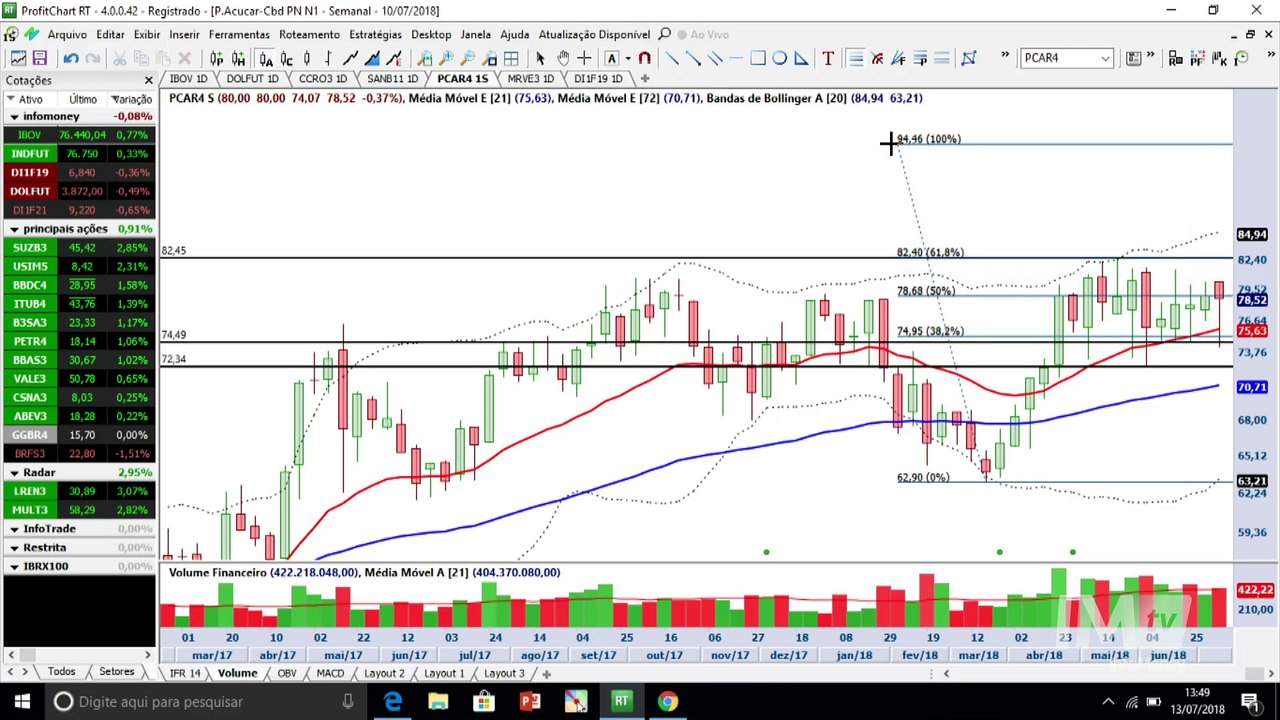The image size is (1280, 720).
Task: Open Google Chrome from the taskbar
Action: [667, 702]
